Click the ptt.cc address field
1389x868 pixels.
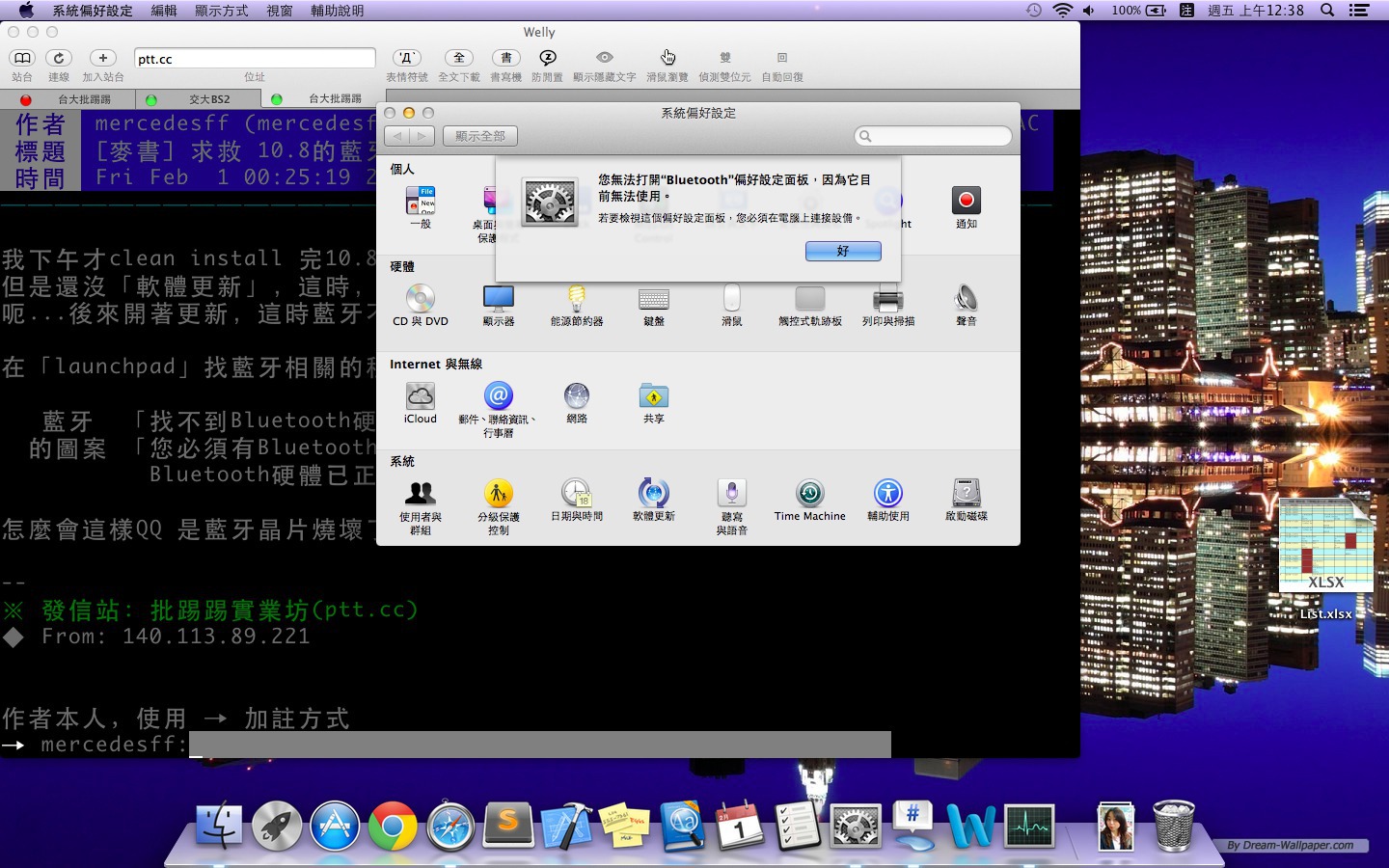click(255, 59)
